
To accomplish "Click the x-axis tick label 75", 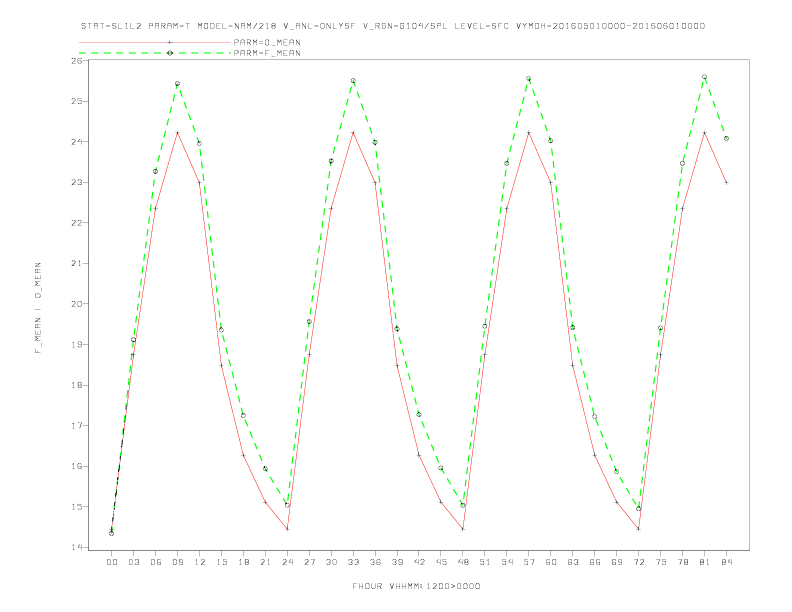I will click(660, 562).
